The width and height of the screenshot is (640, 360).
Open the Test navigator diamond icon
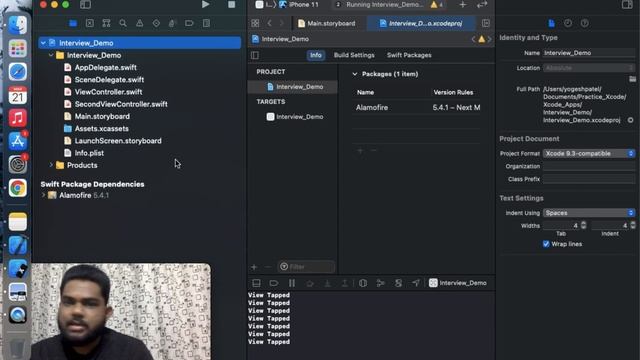[156, 23]
